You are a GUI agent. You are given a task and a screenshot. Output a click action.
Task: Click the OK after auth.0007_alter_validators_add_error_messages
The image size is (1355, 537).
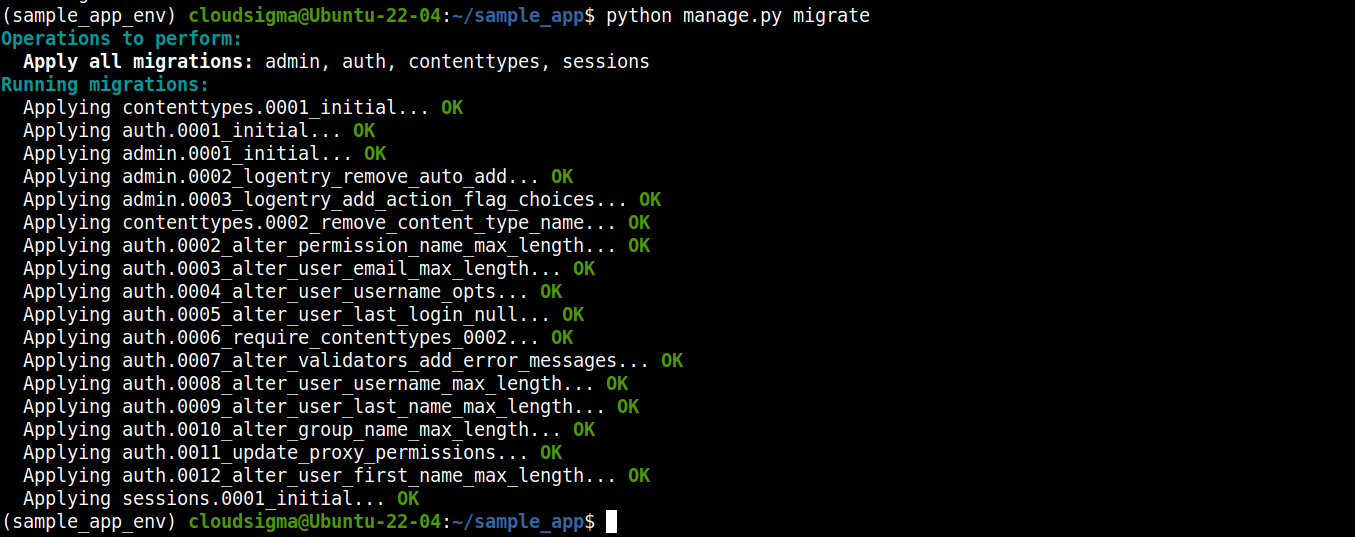coord(672,361)
